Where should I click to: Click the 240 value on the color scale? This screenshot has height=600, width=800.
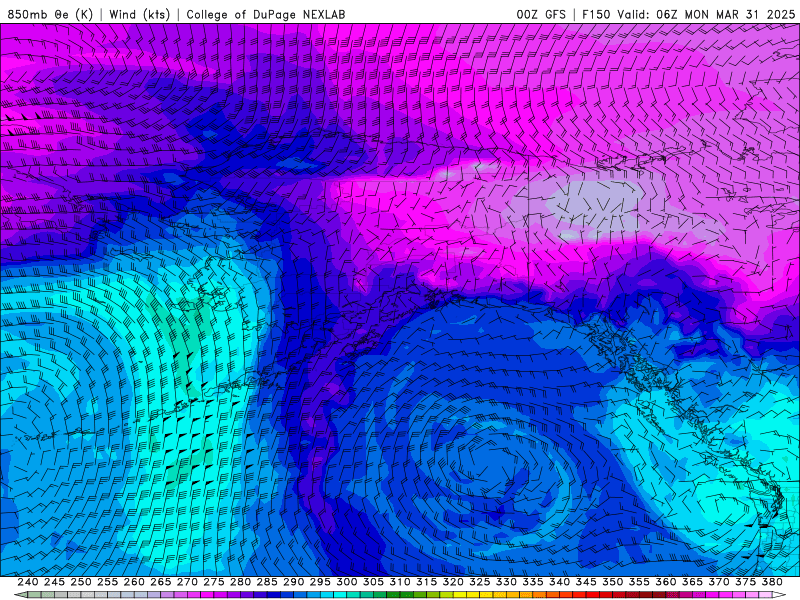28,582
